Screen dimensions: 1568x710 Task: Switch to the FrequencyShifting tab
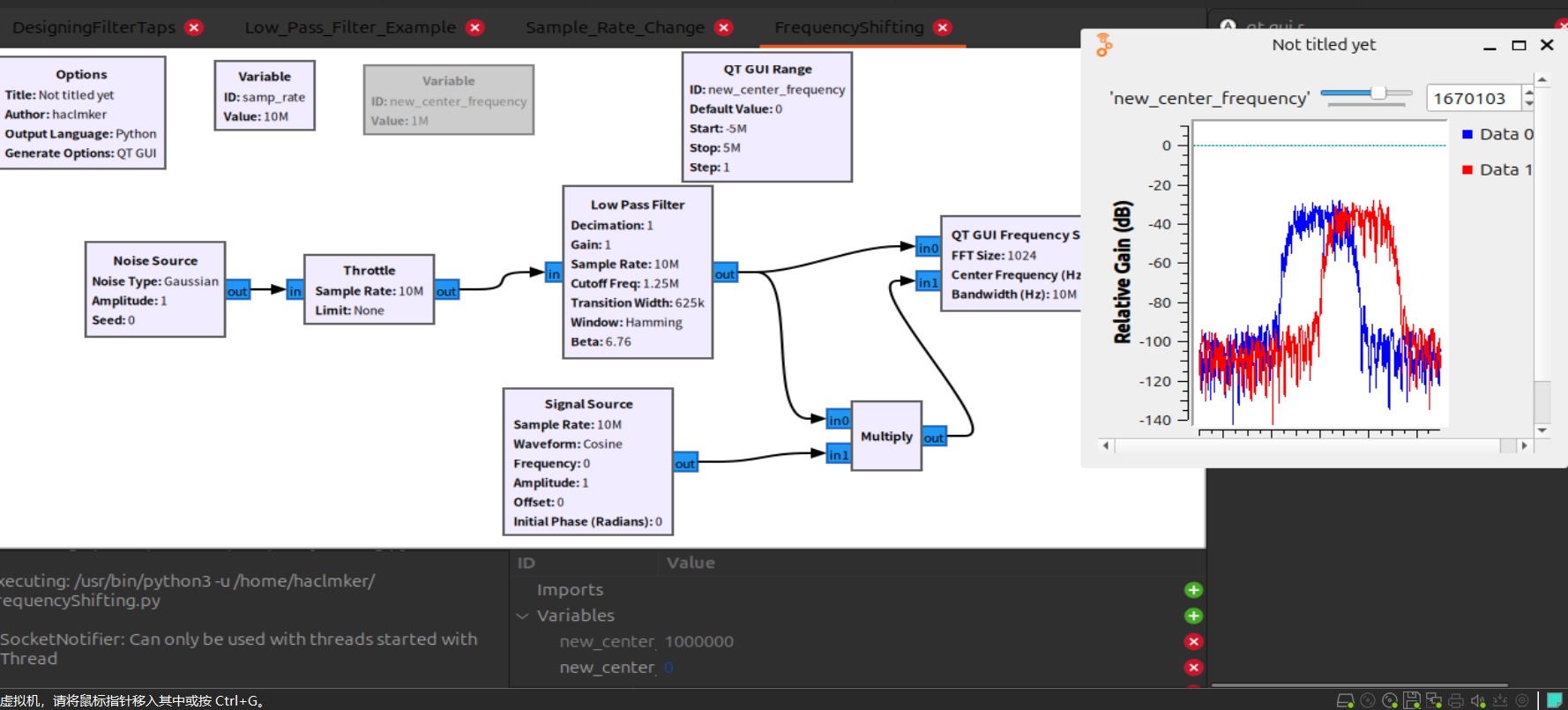coord(848,27)
